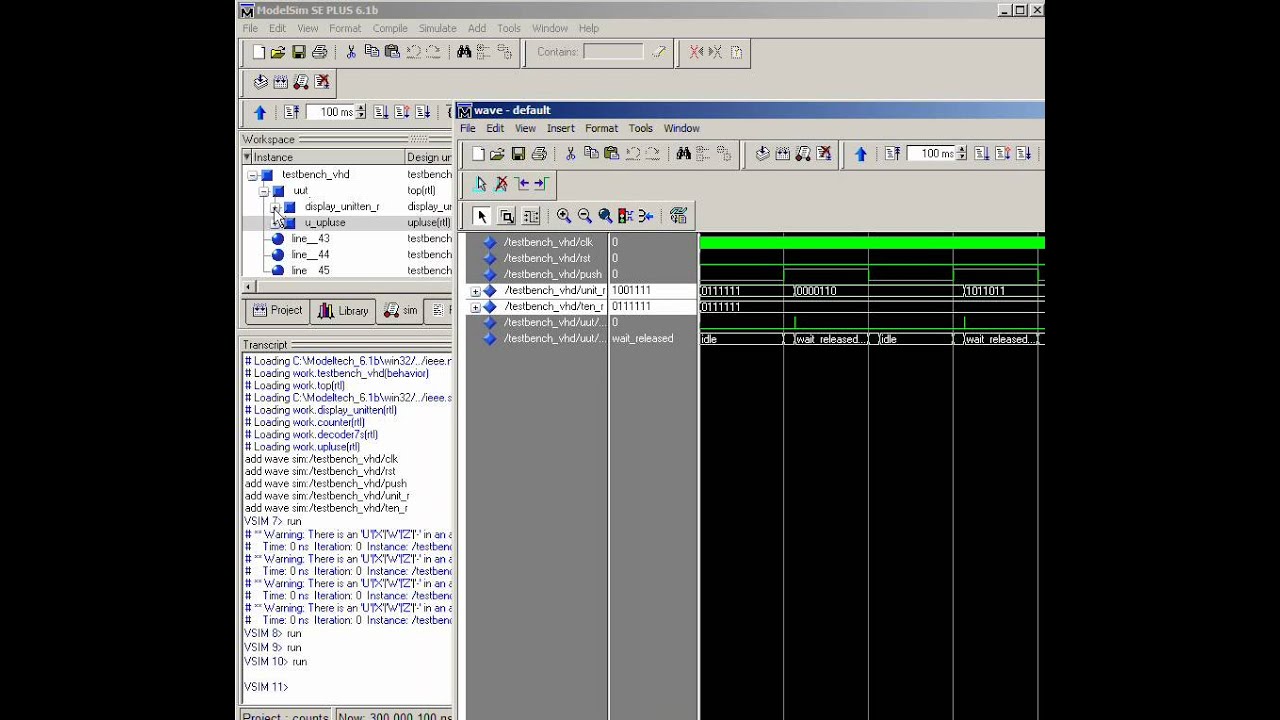Open Instance column header dropdown arrow
This screenshot has width=1280, height=720.
click(247, 157)
